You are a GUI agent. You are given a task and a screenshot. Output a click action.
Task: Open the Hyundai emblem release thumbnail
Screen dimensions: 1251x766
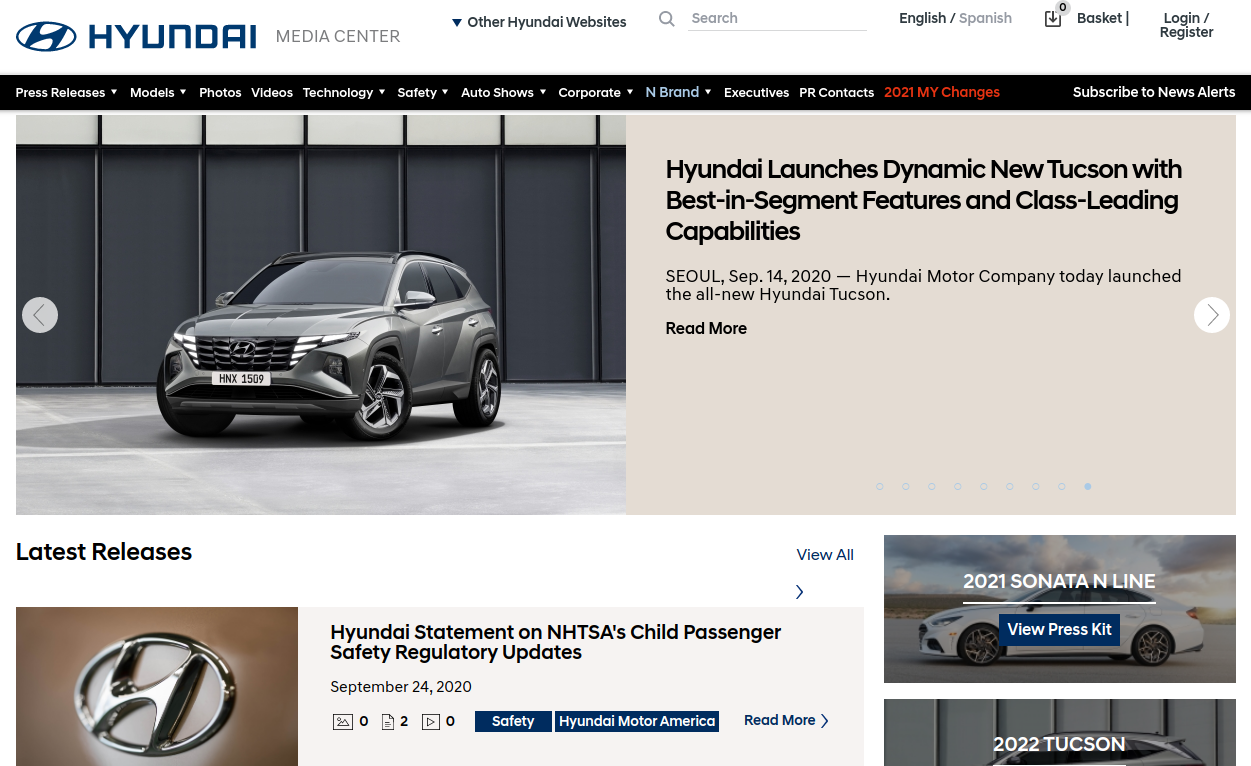157,686
